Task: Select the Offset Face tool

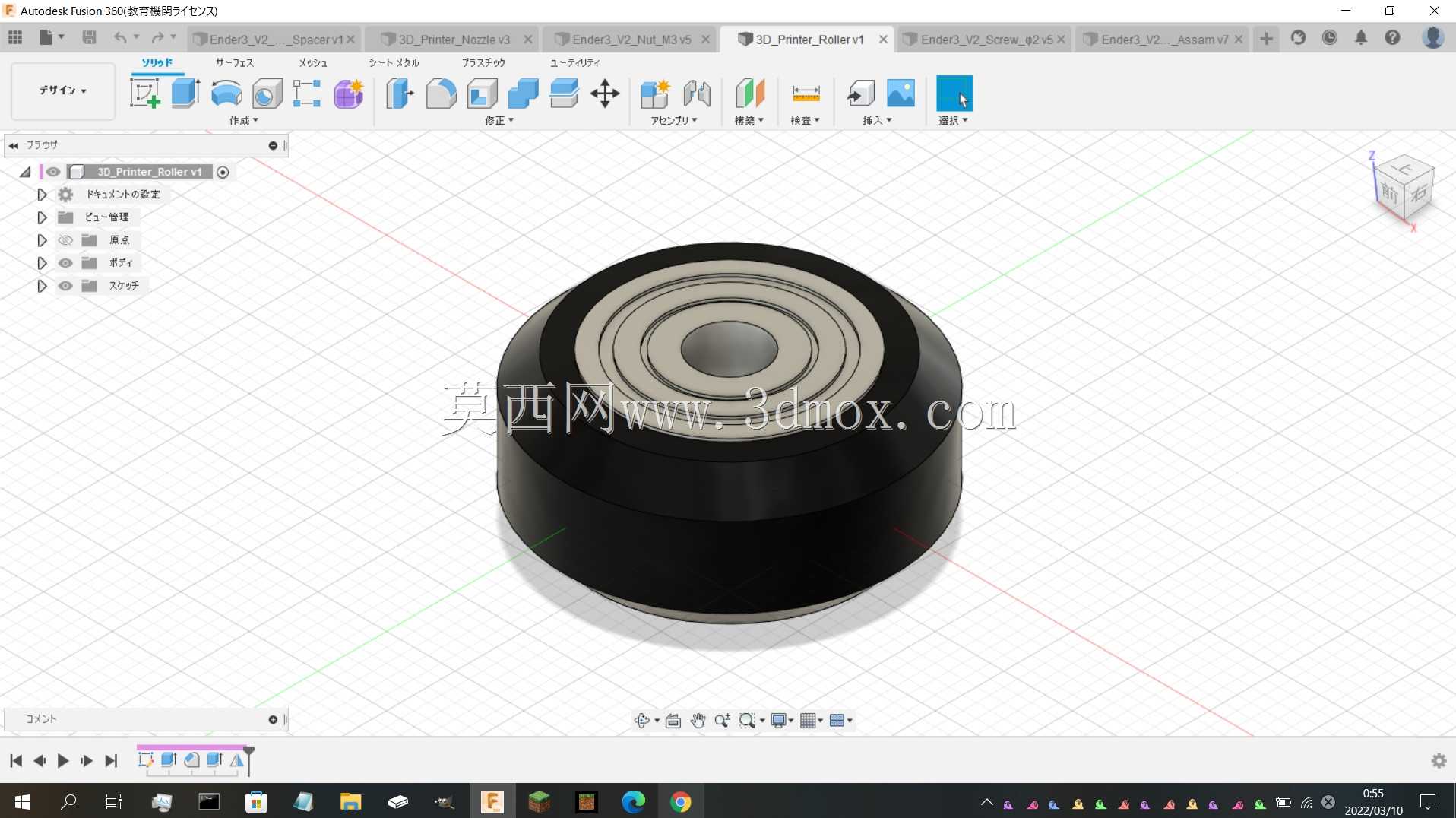Action: coord(564,94)
